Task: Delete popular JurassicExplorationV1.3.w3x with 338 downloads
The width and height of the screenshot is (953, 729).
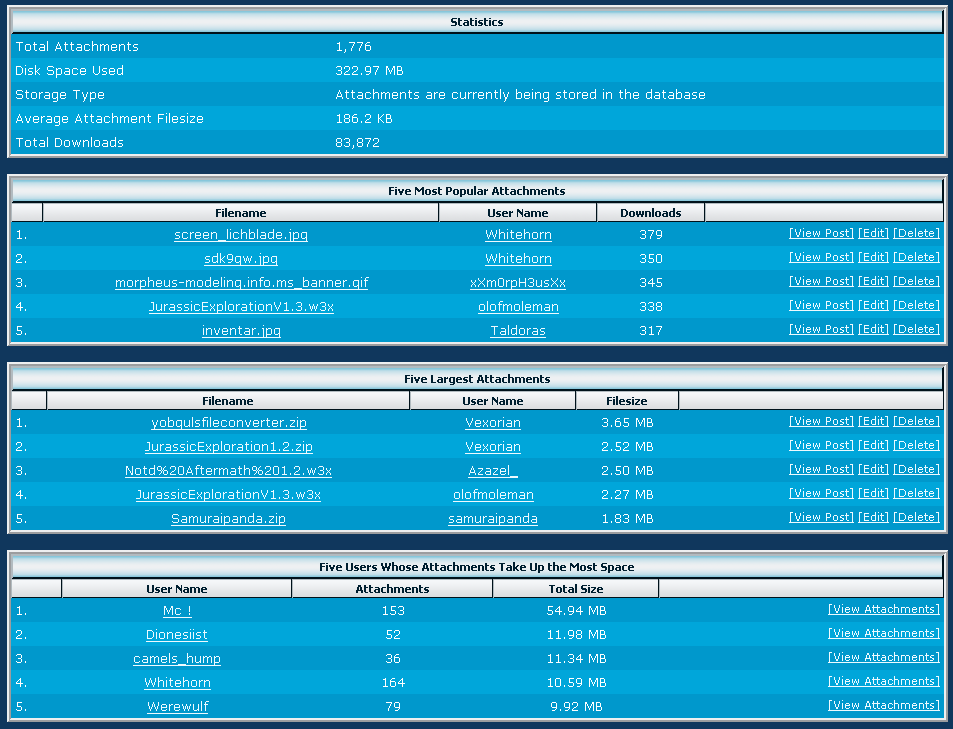Action: (917, 305)
